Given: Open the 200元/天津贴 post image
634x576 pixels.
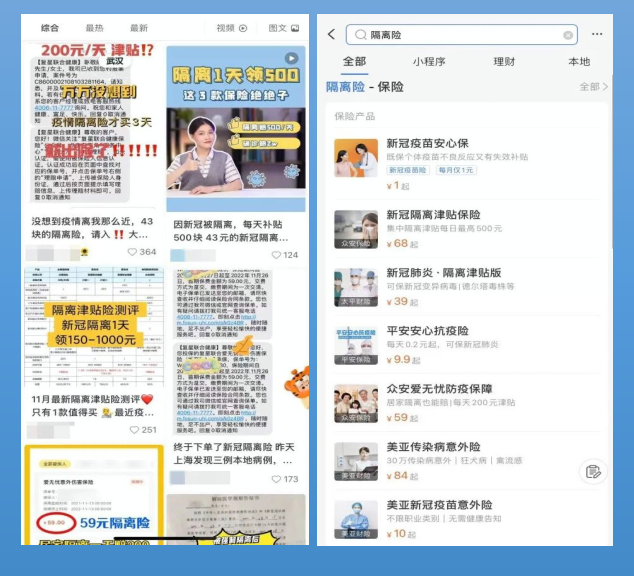Looking at the screenshot, I should pos(94,123).
